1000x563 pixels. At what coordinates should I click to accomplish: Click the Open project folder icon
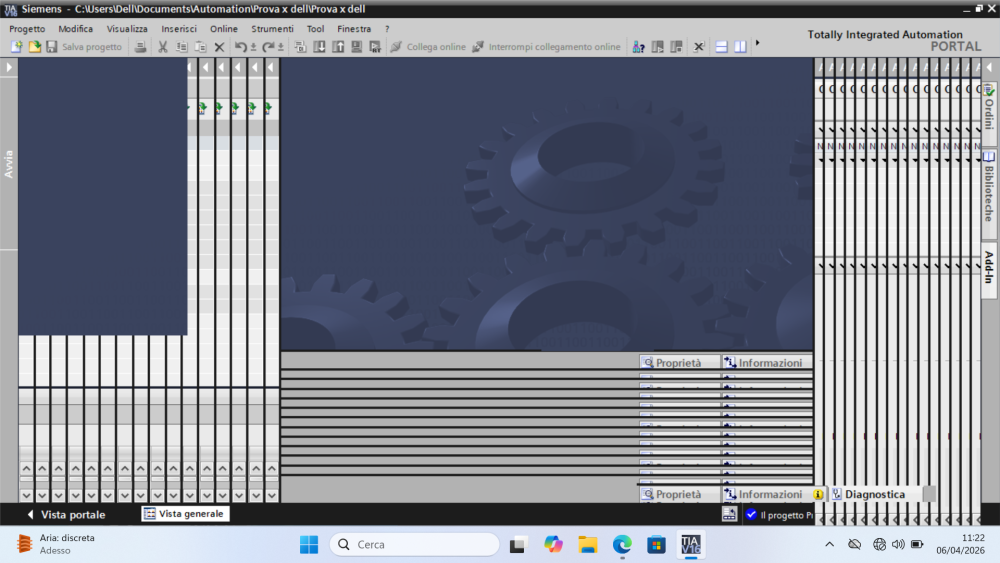coord(34,47)
